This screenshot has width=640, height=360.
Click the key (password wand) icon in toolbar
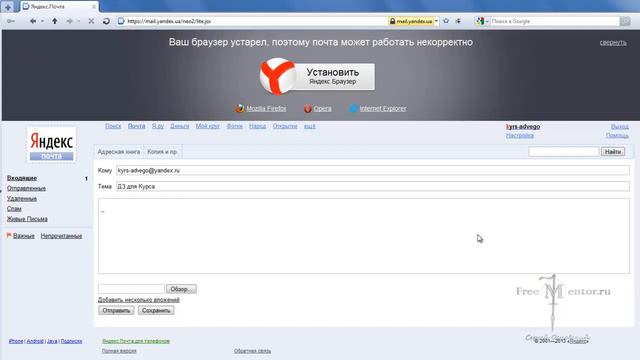pyautogui.click(x=11, y=21)
